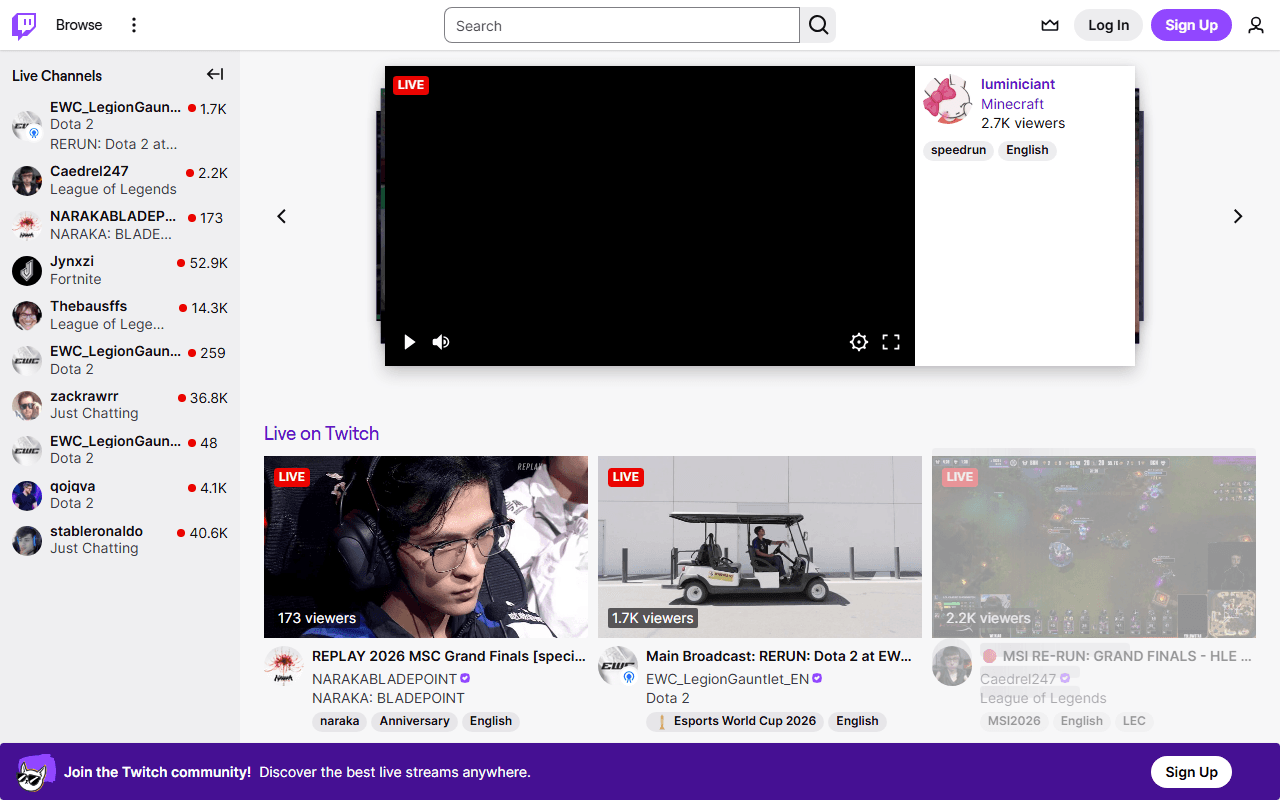Open Caedrel247 avatar under the stream card
Screen dimensions: 1280x800
click(x=952, y=666)
